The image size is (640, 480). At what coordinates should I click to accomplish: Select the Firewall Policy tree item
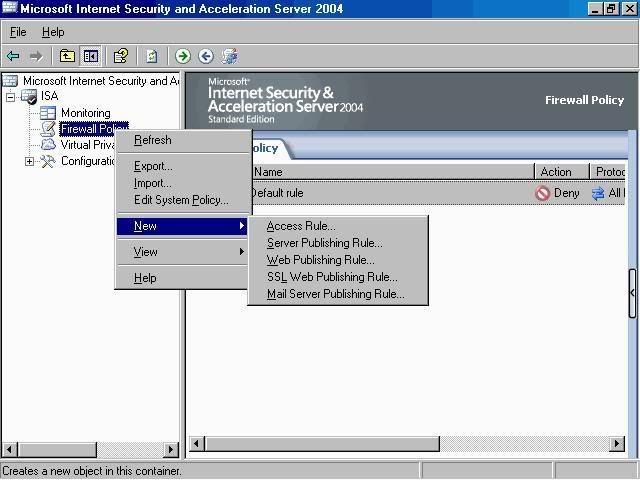(87, 129)
